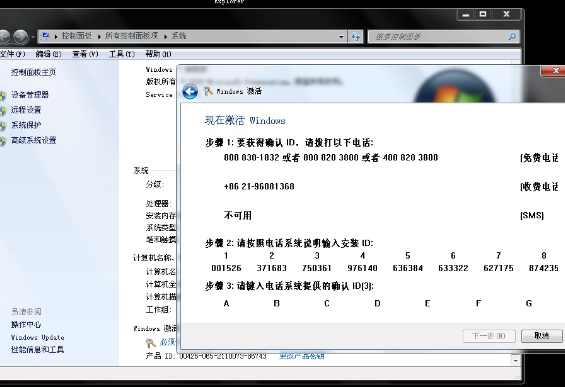
Task: Click the confirmation ID column label A
Action: [226, 303]
